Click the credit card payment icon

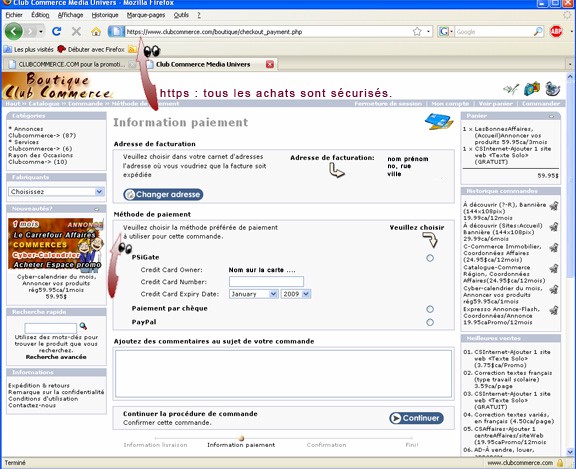point(439,122)
